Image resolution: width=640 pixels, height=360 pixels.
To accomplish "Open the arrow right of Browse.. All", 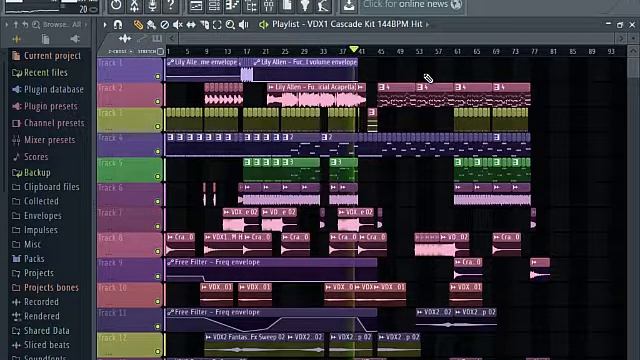I will pyautogui.click(x=86, y=25).
